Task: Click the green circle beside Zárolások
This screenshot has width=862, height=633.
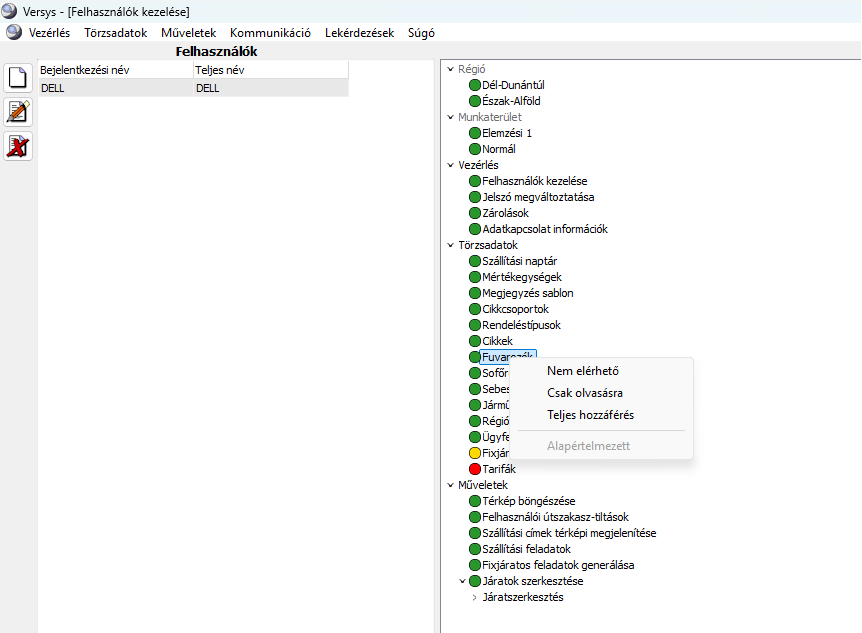Action: coord(475,213)
